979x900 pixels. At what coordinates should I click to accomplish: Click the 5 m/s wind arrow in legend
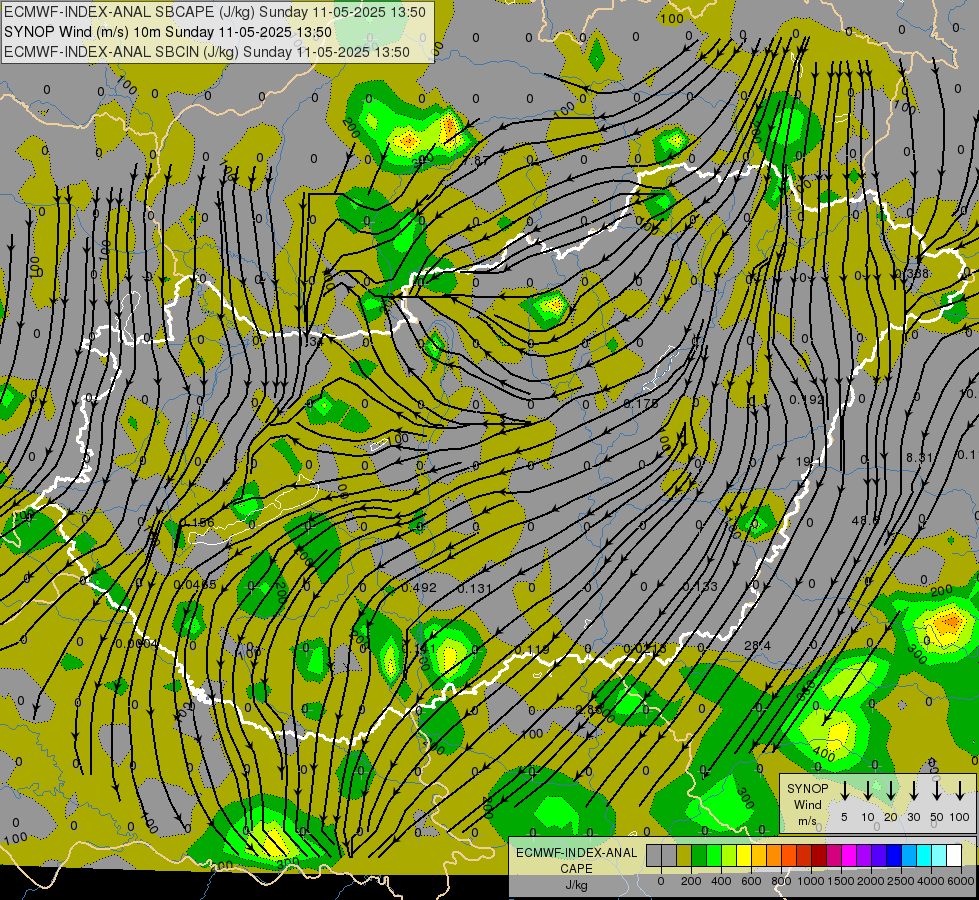tap(844, 791)
